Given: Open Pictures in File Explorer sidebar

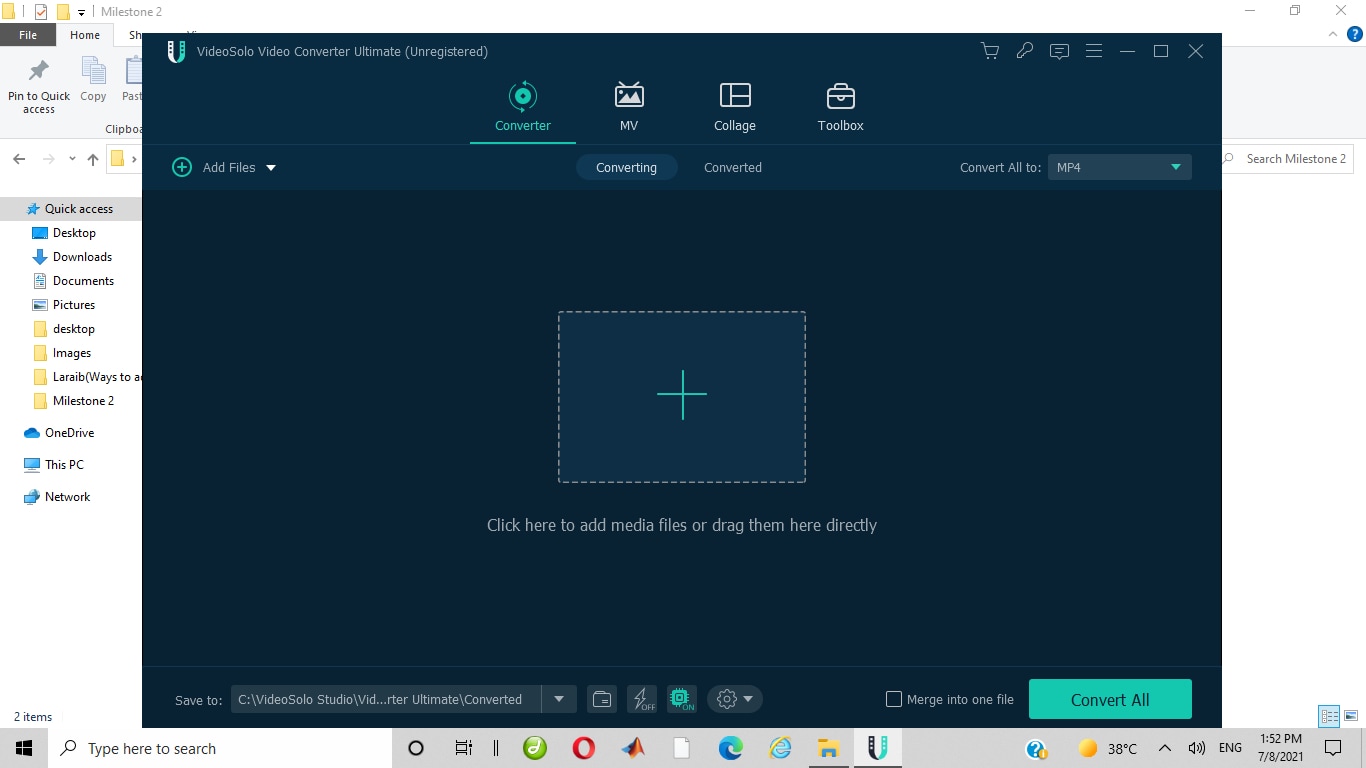Looking at the screenshot, I should pos(64,305).
